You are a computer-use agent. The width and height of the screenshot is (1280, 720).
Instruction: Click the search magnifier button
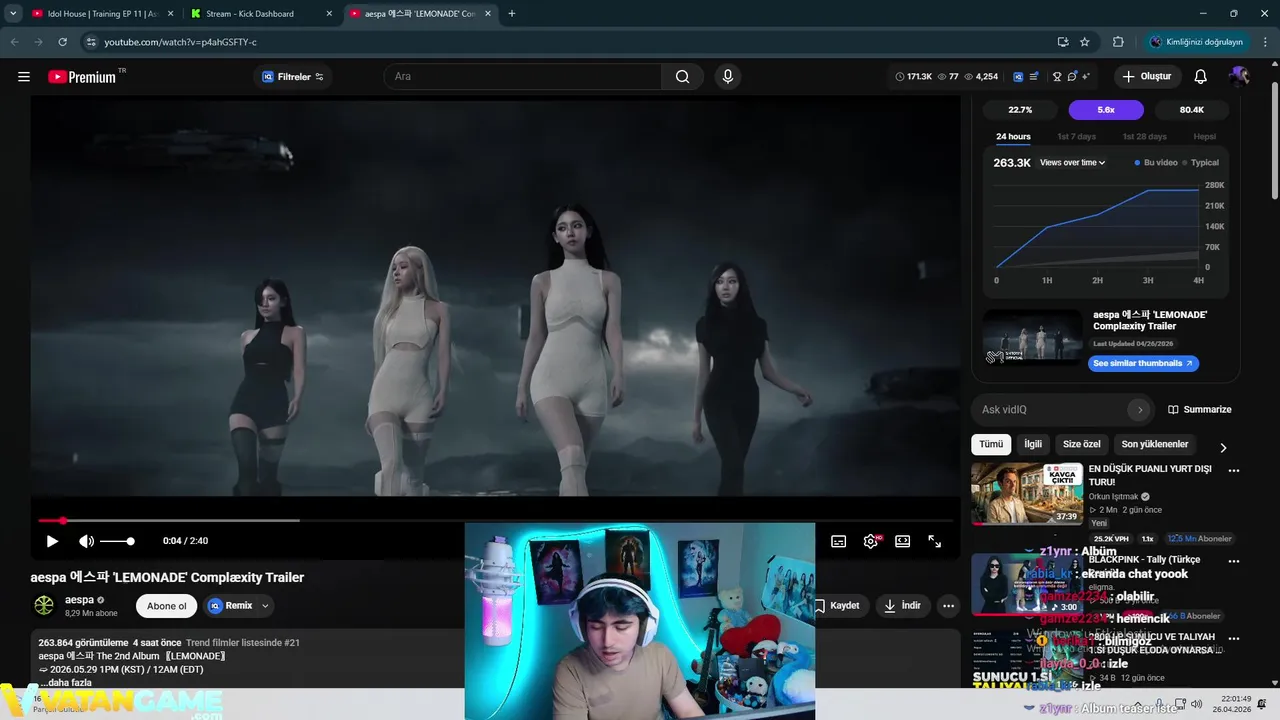682,77
